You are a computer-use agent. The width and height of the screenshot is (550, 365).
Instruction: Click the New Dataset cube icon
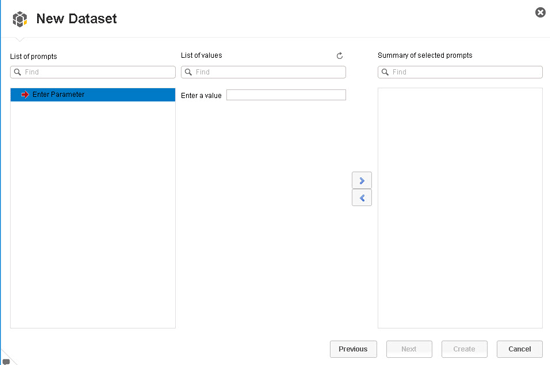[x=20, y=19]
